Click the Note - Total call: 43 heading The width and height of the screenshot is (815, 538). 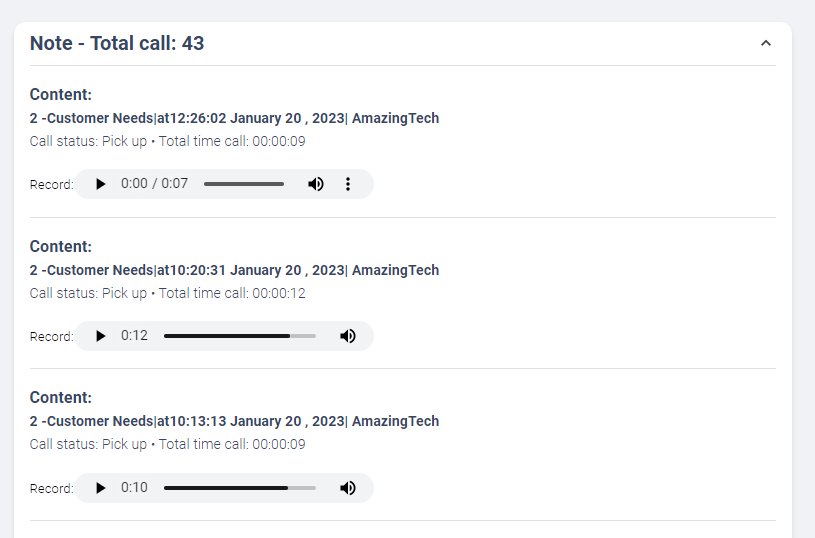click(x=117, y=43)
